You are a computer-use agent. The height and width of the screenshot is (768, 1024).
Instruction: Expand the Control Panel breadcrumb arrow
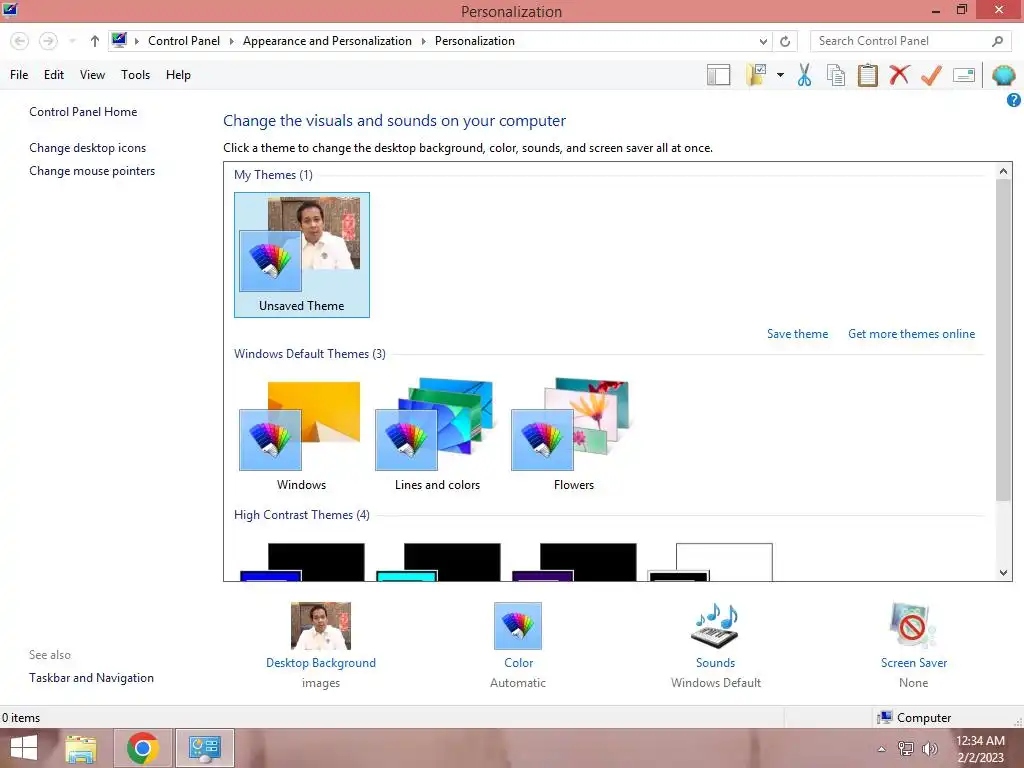[x=231, y=41]
